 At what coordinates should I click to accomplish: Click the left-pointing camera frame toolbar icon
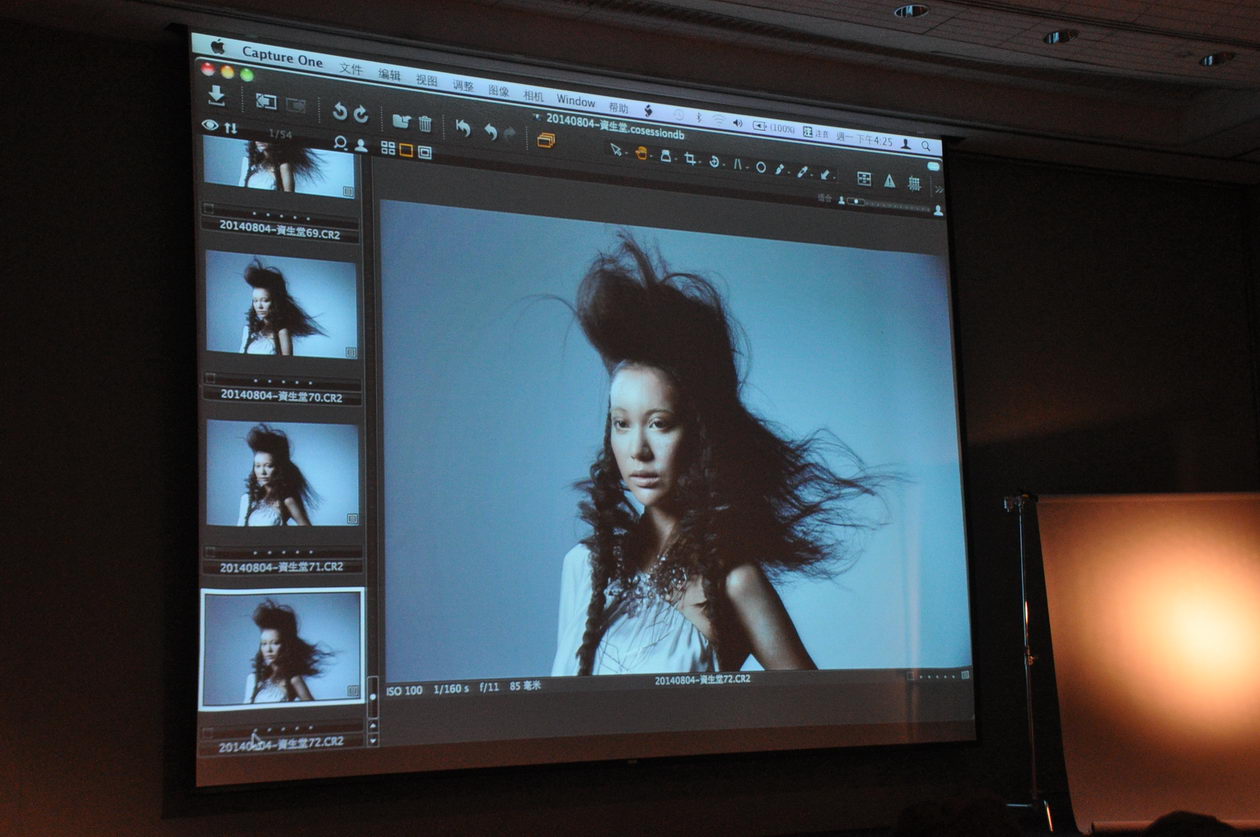click(265, 101)
